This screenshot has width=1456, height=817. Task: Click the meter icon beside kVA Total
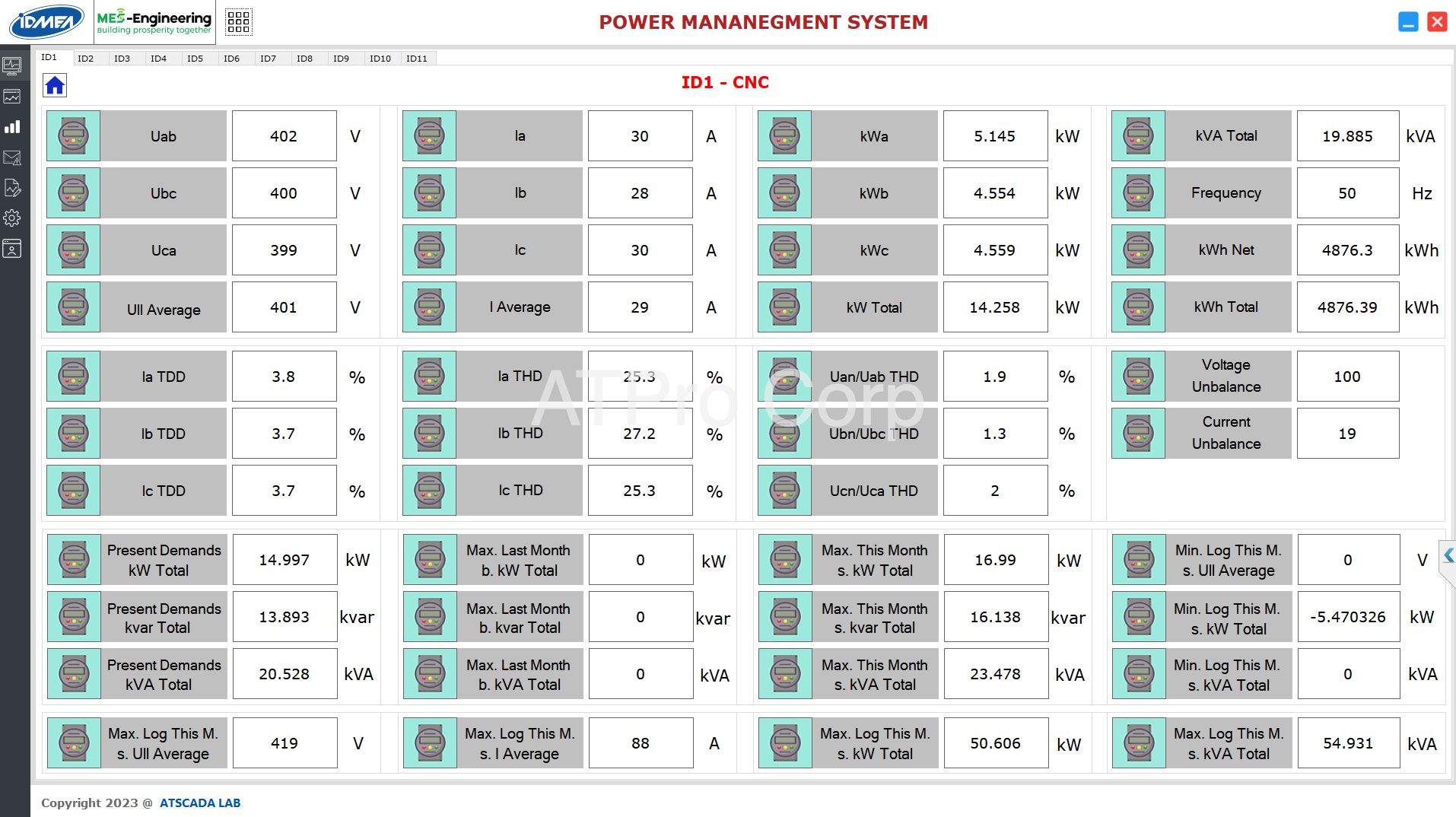1138,136
